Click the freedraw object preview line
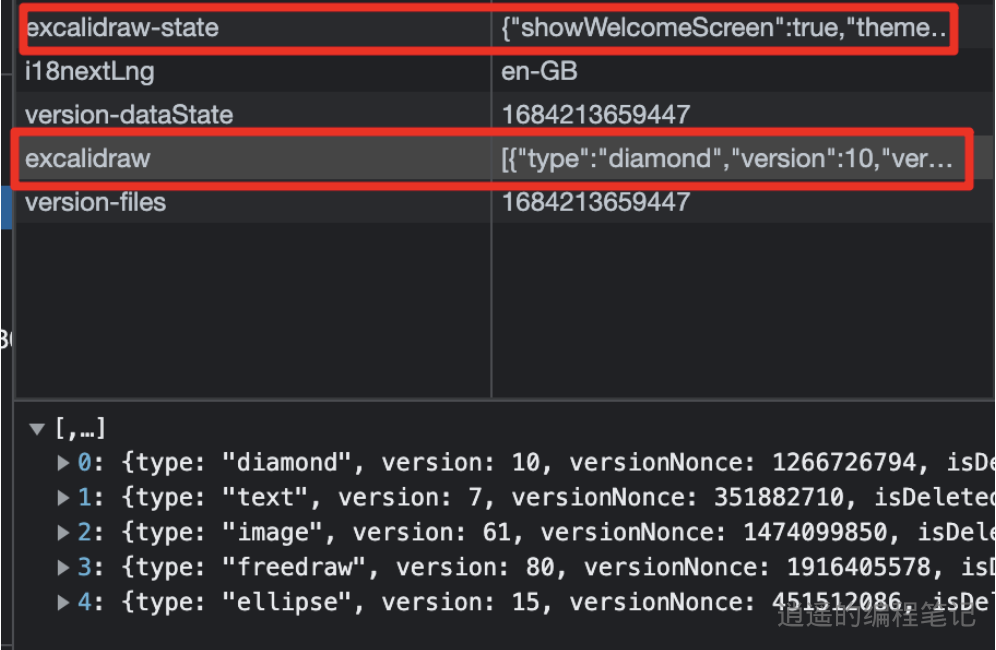The image size is (996, 650). [x=558, y=567]
